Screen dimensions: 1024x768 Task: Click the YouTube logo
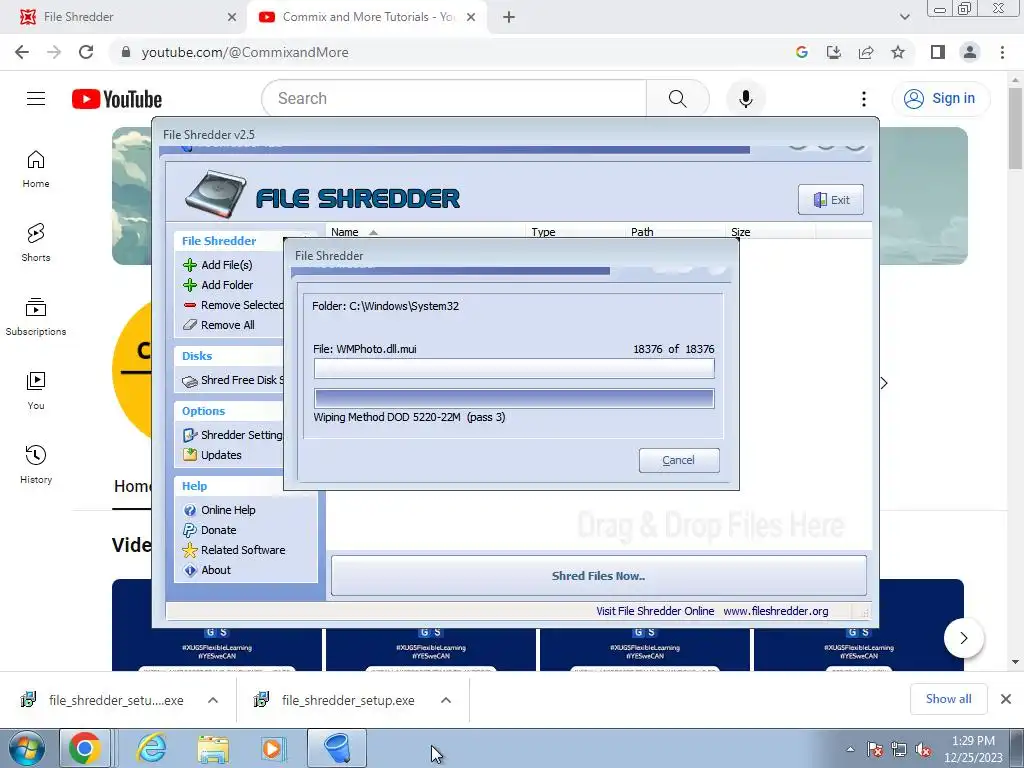coord(117,99)
